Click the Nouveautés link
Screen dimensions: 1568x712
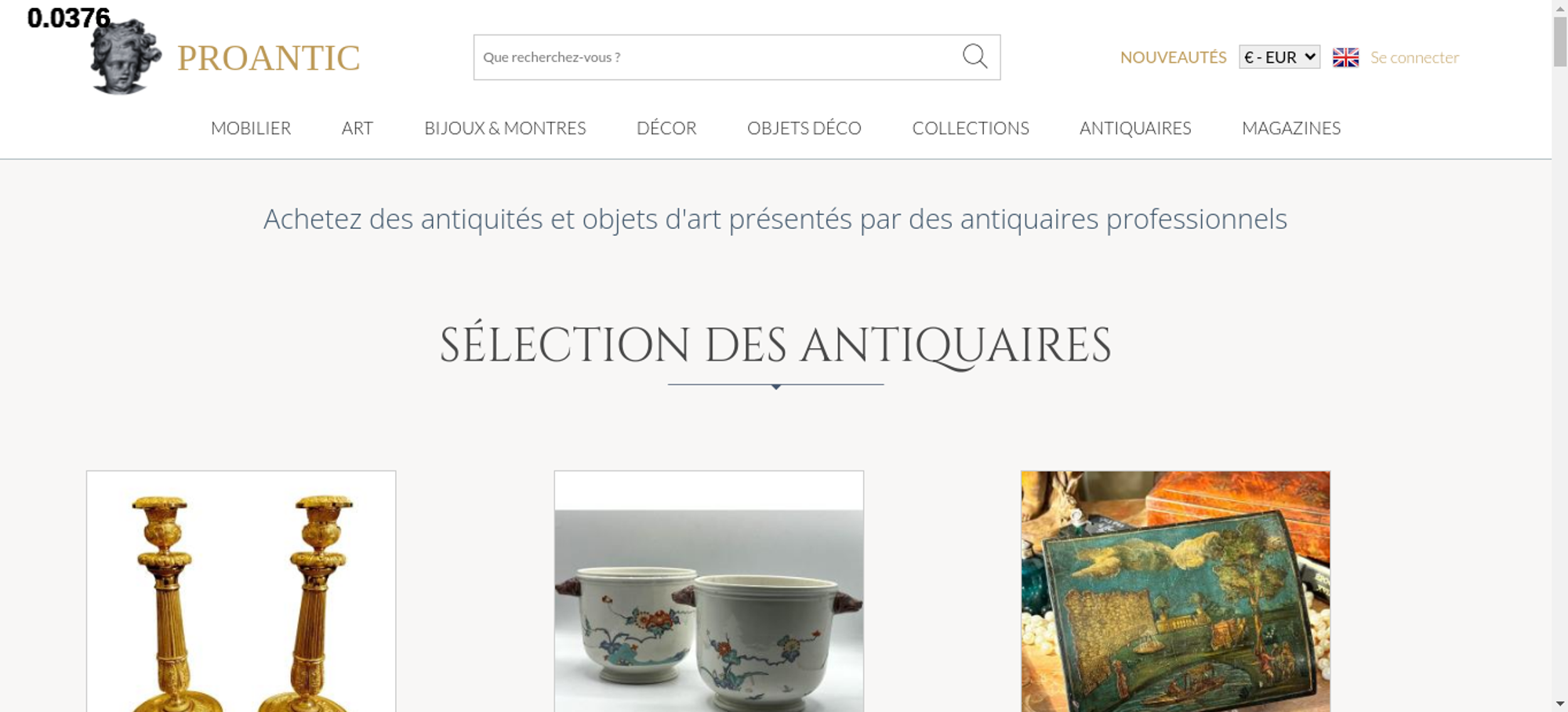(1173, 57)
